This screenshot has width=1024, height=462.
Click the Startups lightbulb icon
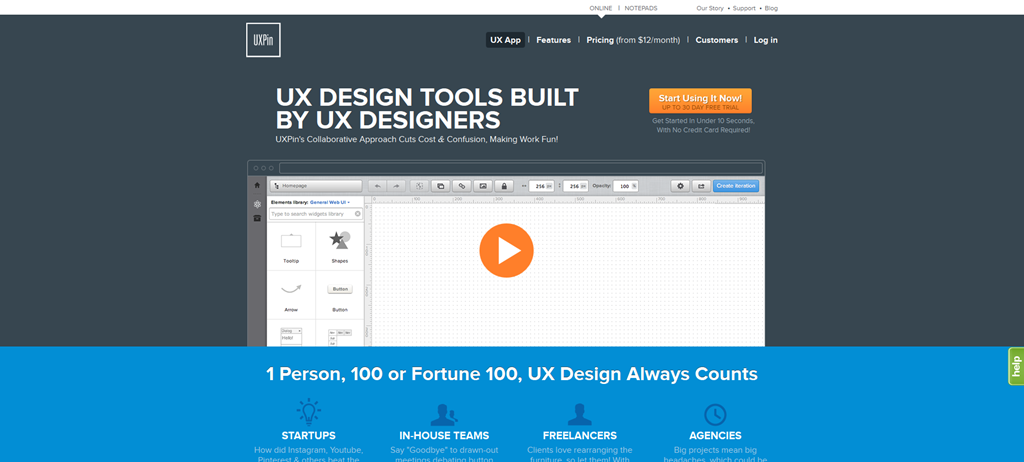point(309,413)
